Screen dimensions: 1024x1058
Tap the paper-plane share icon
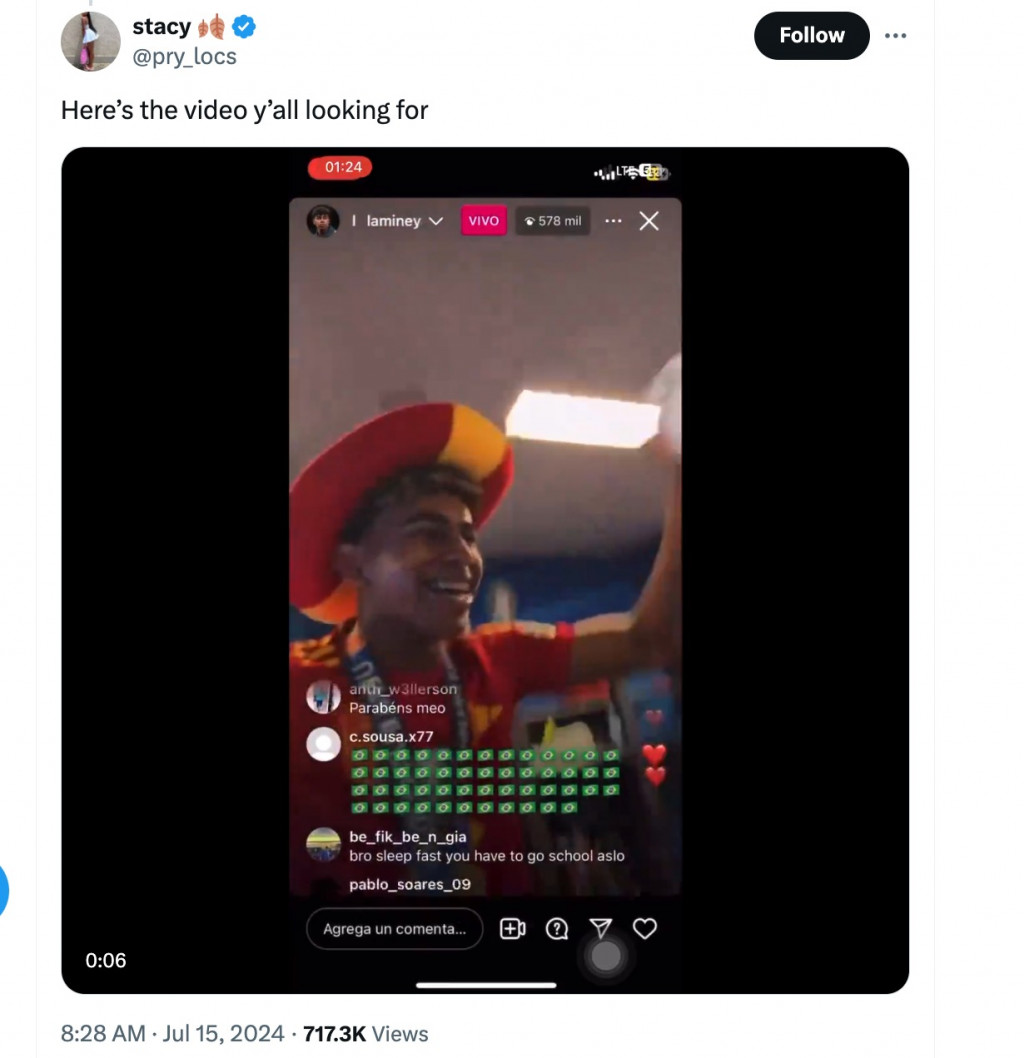click(600, 929)
